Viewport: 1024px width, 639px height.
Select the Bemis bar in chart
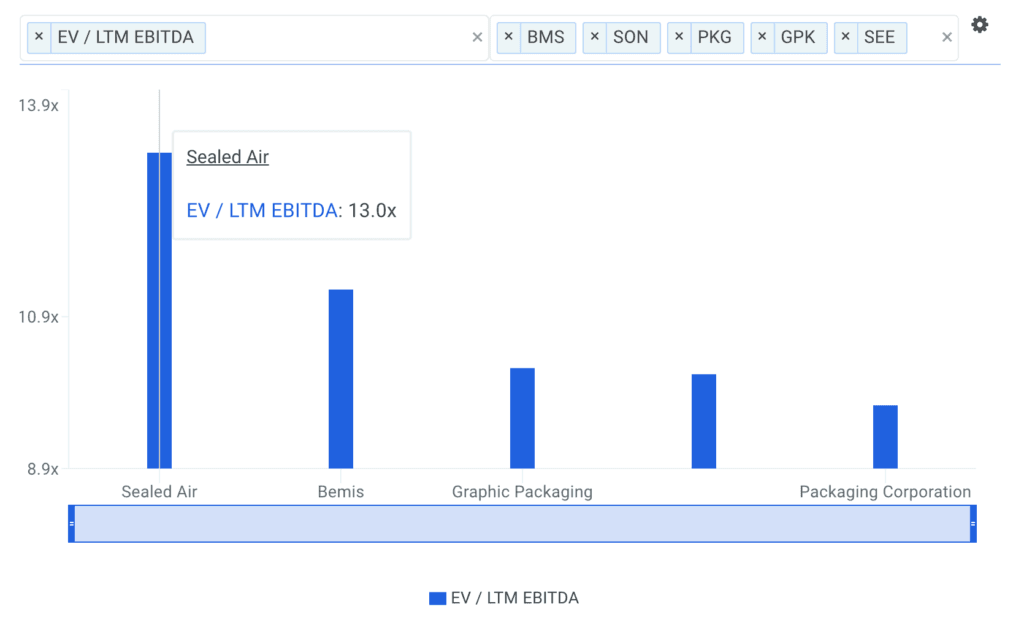click(341, 378)
